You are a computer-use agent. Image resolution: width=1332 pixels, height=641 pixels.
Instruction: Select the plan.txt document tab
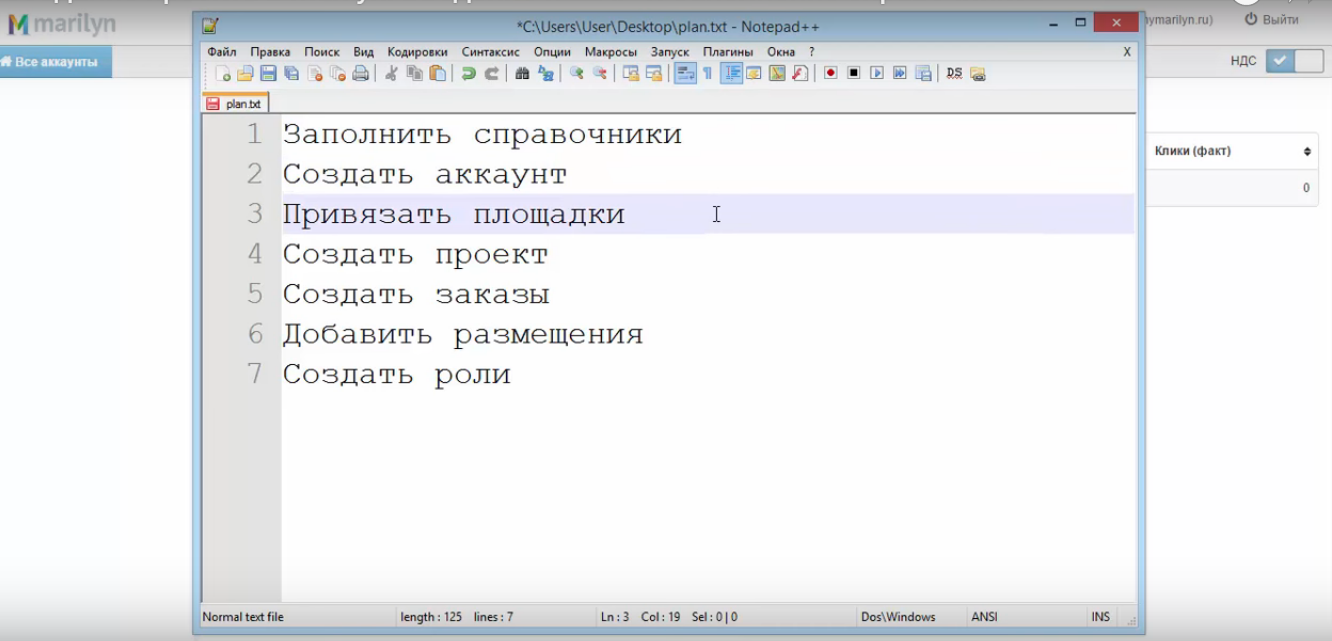[x=239, y=102]
